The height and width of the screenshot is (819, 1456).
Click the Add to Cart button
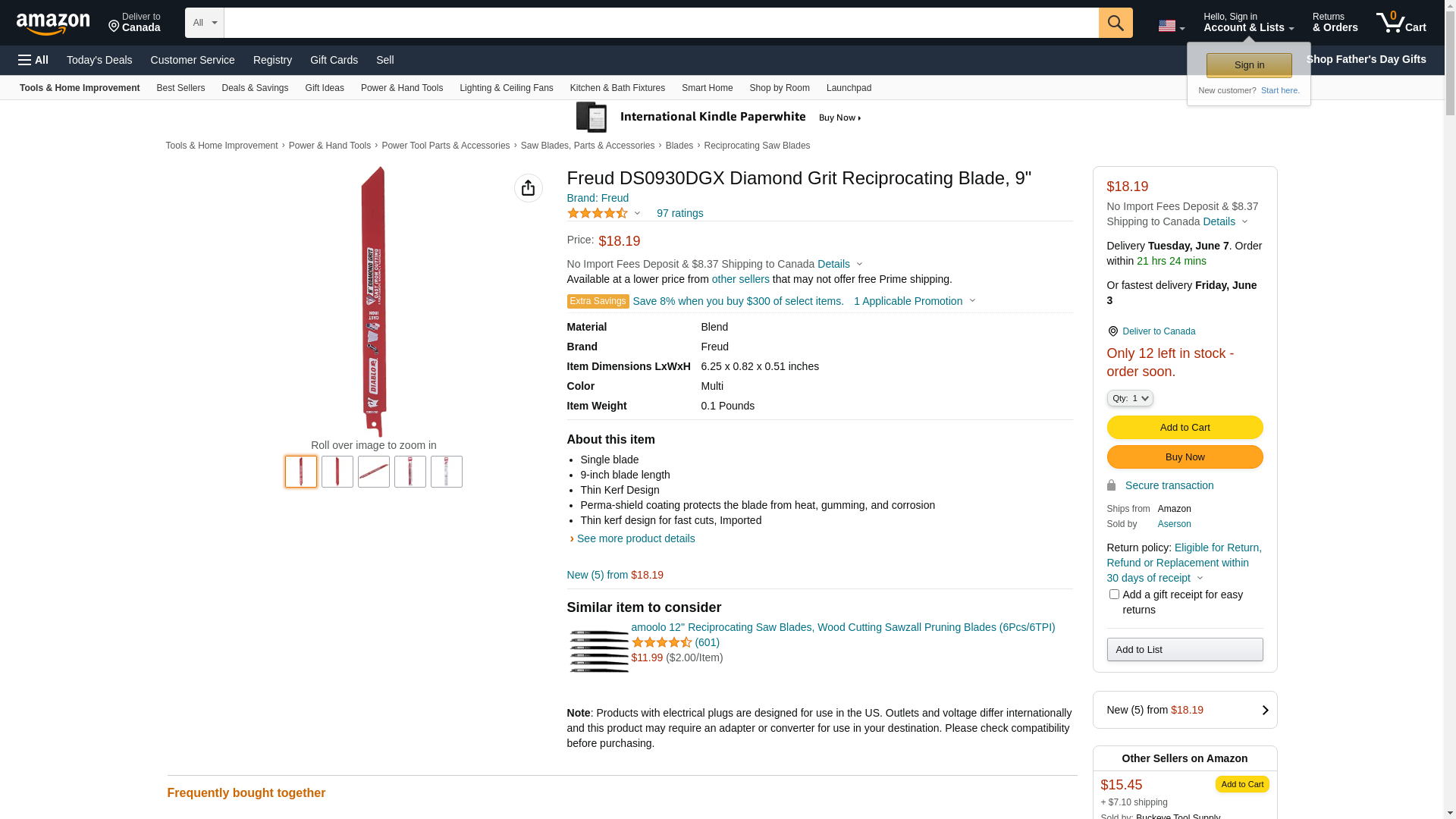coord(1185,428)
